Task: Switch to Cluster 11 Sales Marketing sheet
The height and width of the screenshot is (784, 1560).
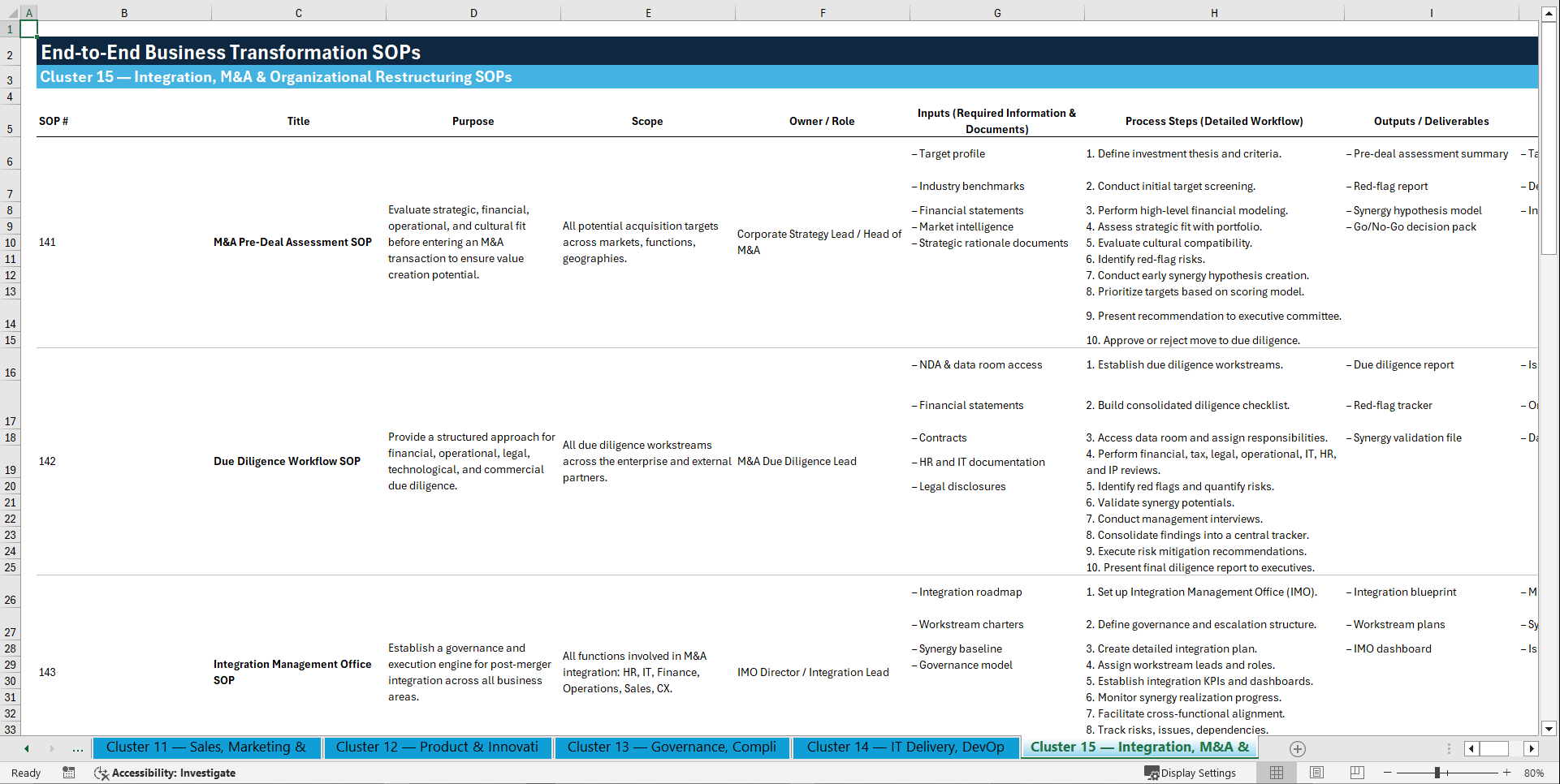Action: pyautogui.click(x=207, y=747)
